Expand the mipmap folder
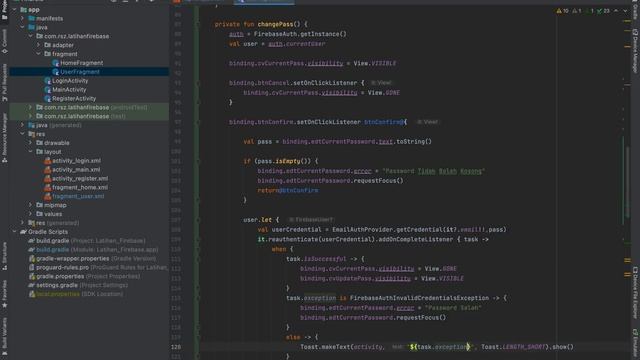Image resolution: width=640 pixels, height=360 pixels. point(31,205)
